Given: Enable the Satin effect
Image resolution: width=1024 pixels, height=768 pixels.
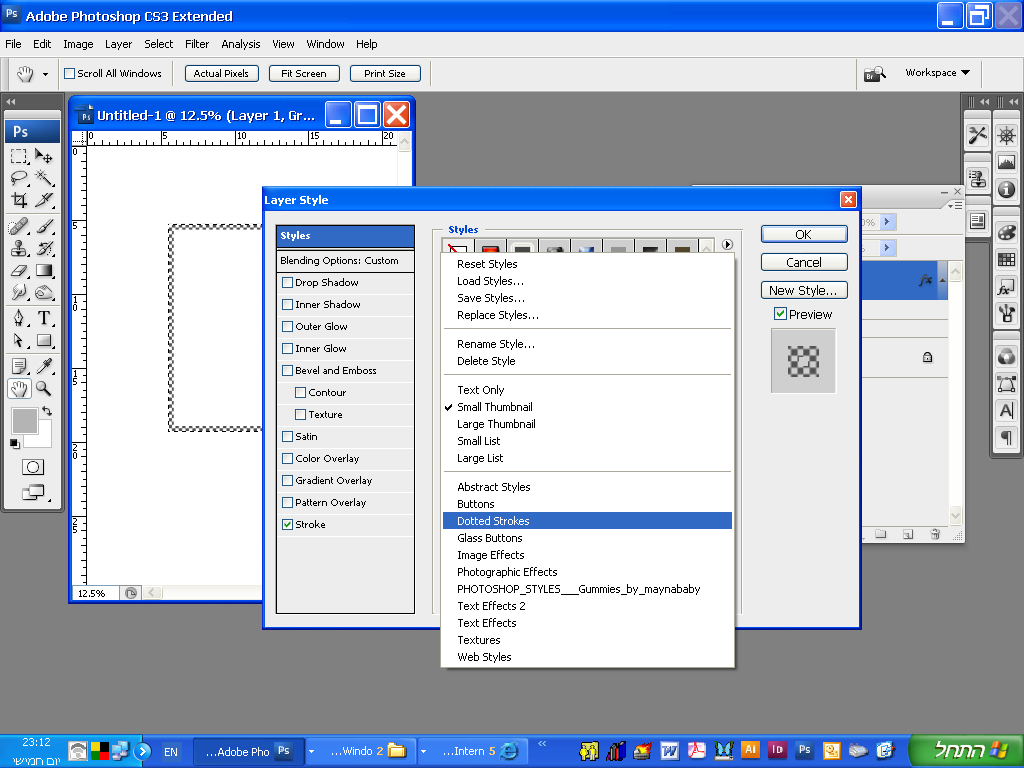Looking at the screenshot, I should [287, 436].
